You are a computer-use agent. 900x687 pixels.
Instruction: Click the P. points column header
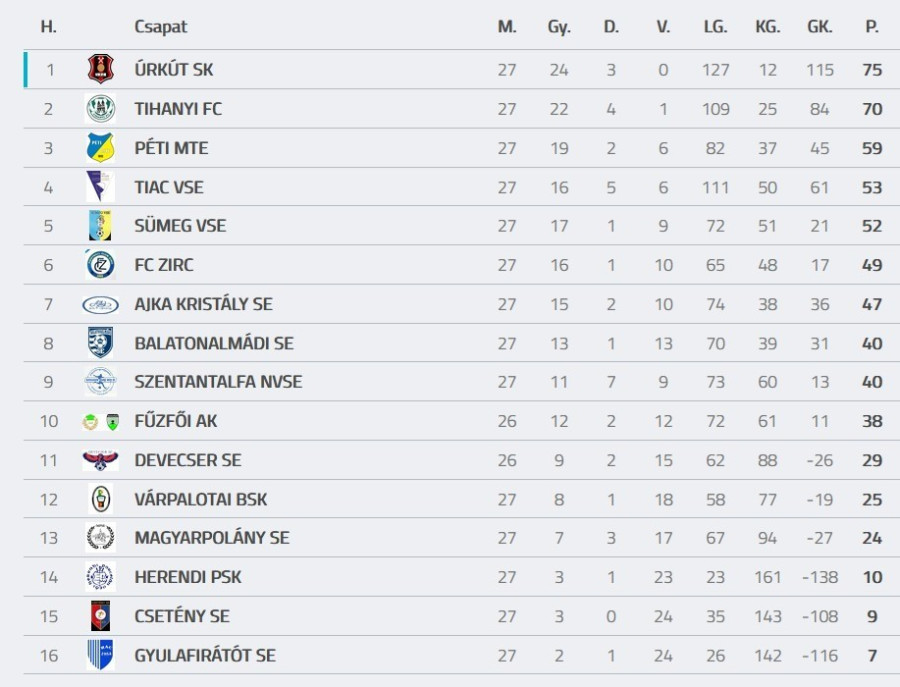[x=872, y=27]
